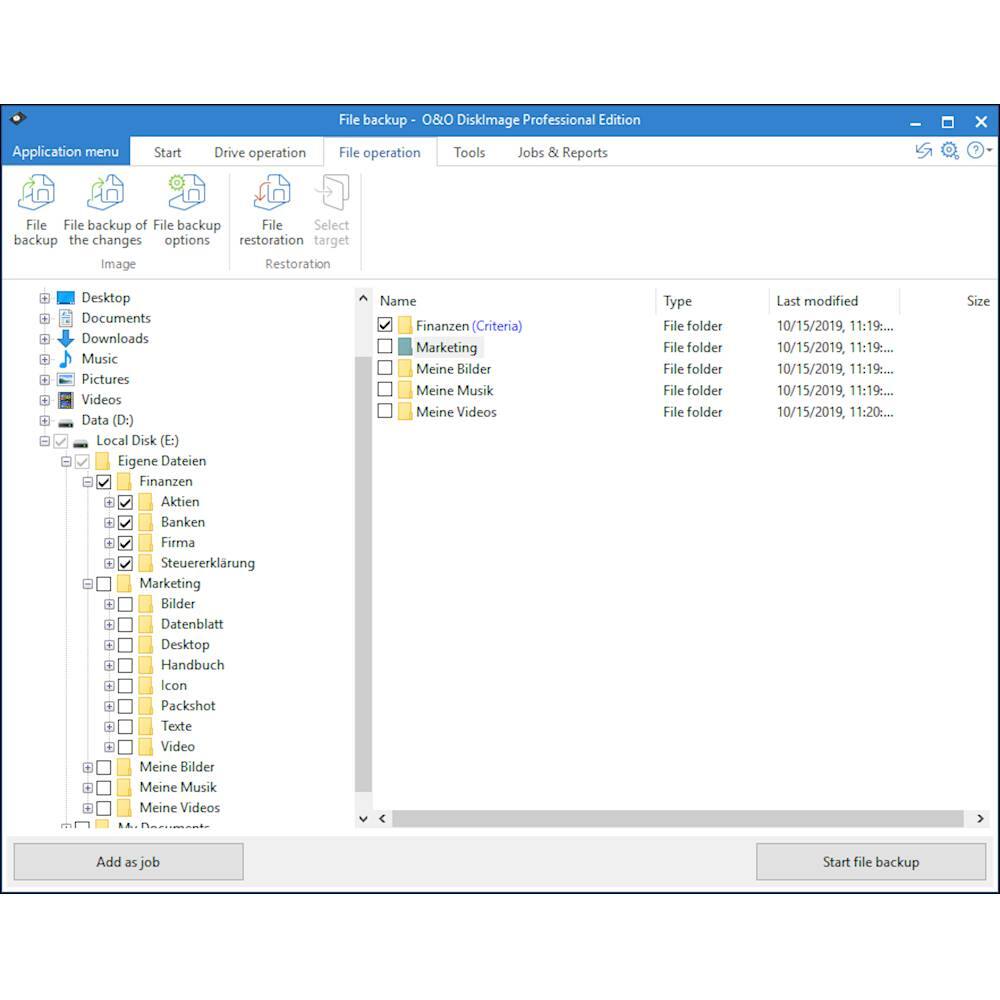The image size is (1000, 1000).
Task: Click the Downloads folder icon in tree
Action: (66, 339)
